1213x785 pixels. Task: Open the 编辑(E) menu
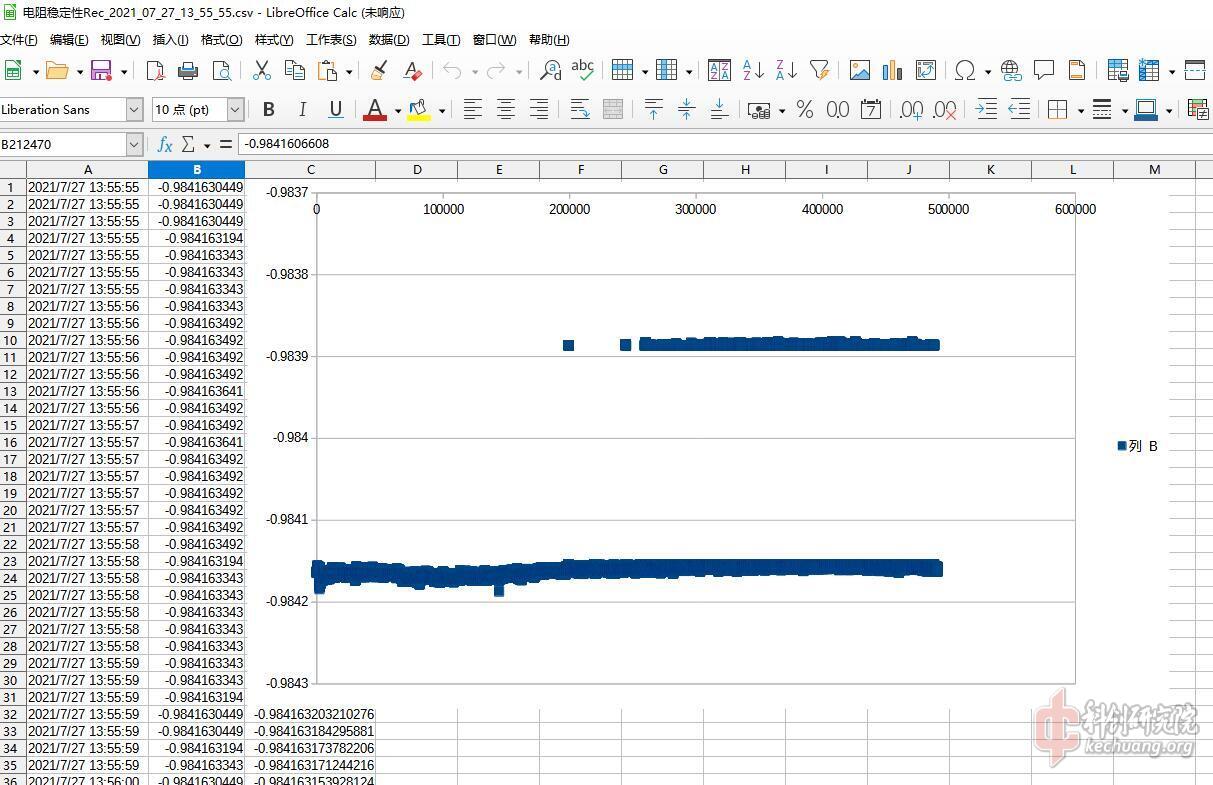coord(69,40)
